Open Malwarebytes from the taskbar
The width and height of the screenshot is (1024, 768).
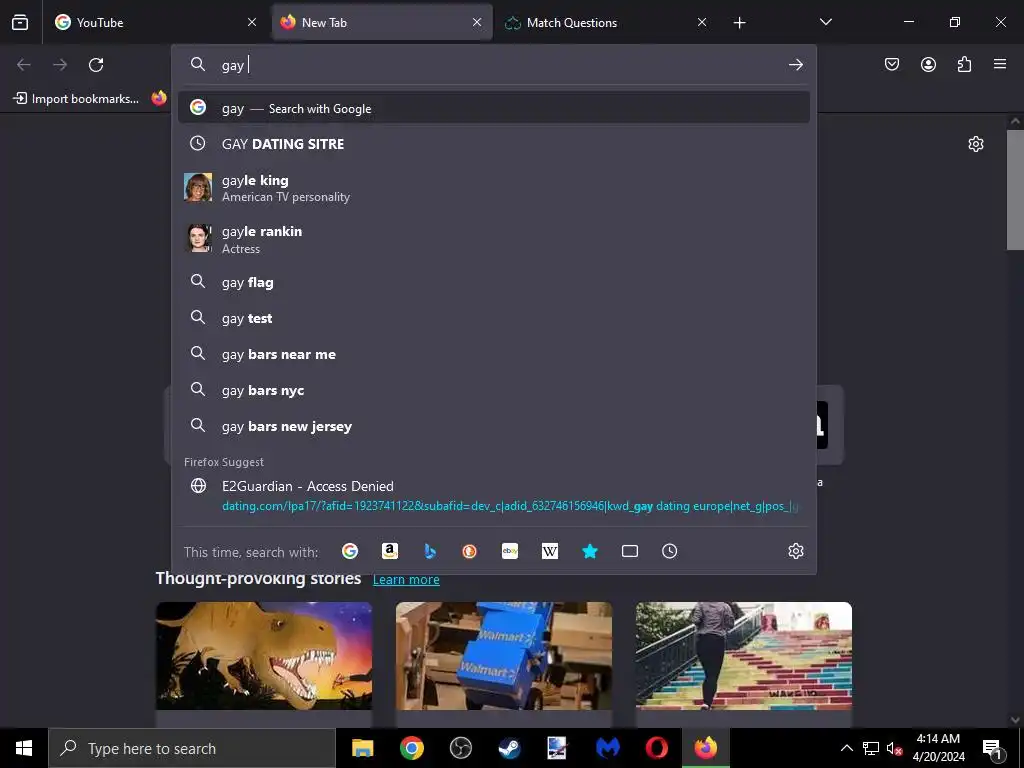(x=607, y=748)
